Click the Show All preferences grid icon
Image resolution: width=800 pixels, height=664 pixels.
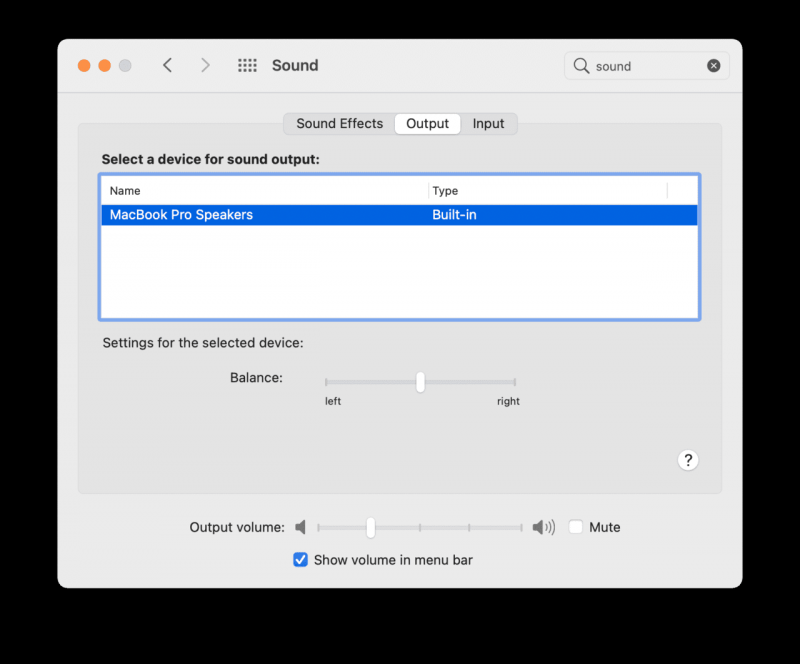click(x=246, y=65)
